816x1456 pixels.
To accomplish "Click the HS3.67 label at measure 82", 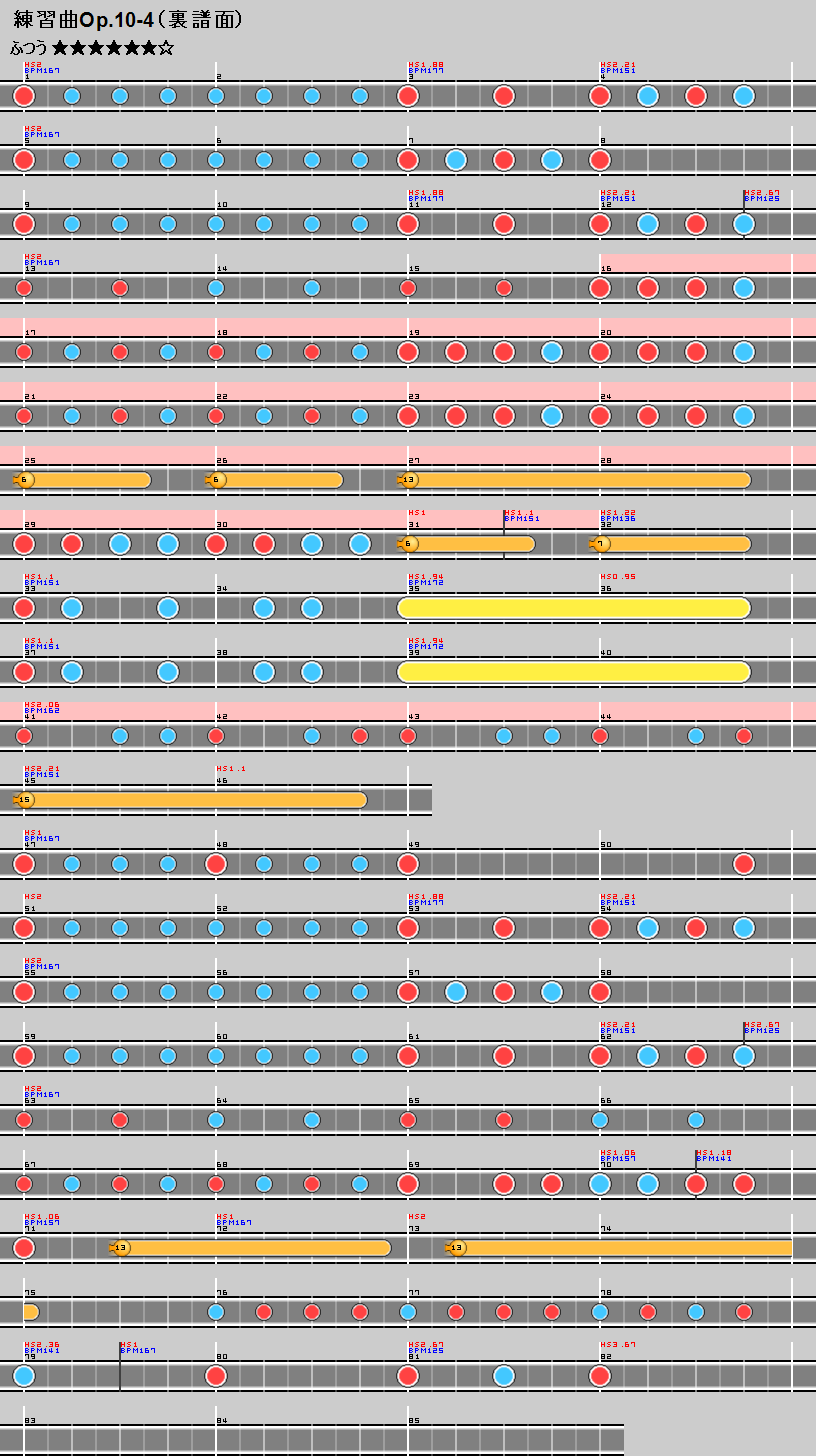I will 618,1345.
